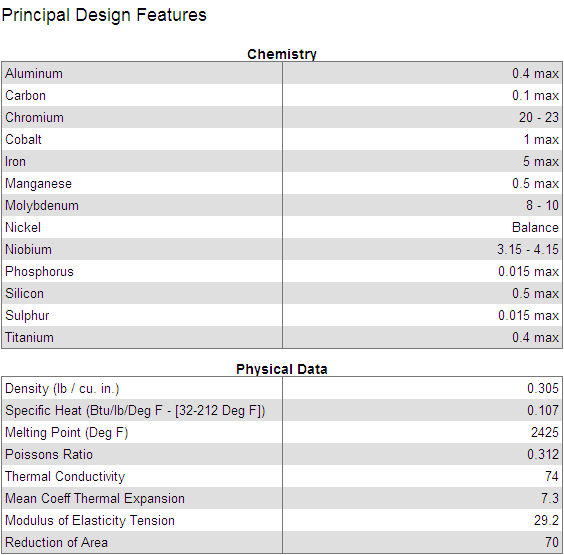Click the Molybdenum row label

pos(42,205)
